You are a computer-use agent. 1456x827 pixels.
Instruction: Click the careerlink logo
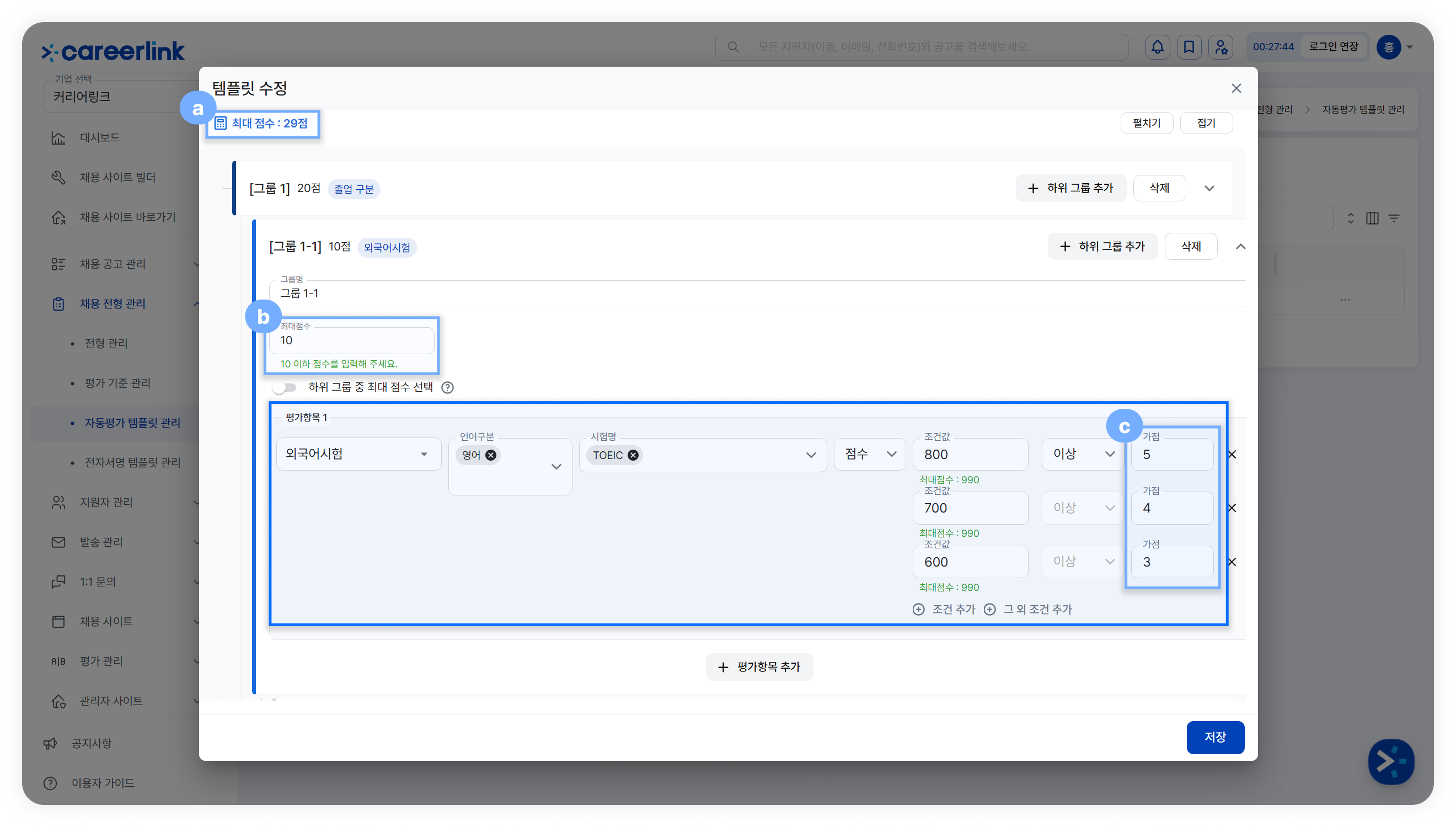[113, 51]
